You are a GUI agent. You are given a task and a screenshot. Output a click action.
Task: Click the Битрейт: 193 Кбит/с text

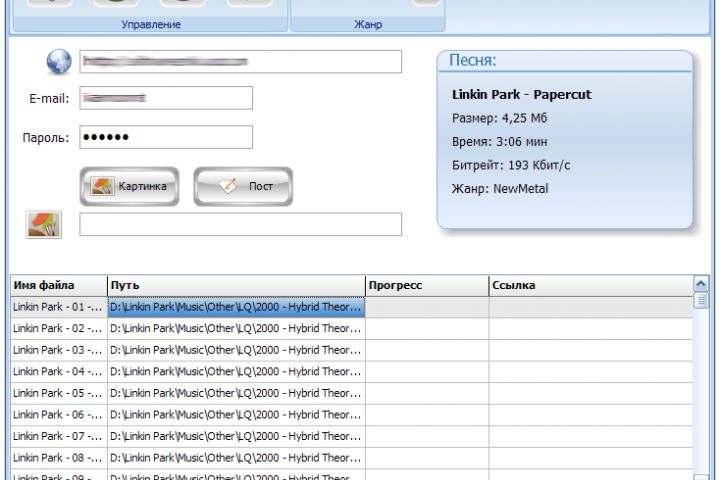tap(511, 165)
